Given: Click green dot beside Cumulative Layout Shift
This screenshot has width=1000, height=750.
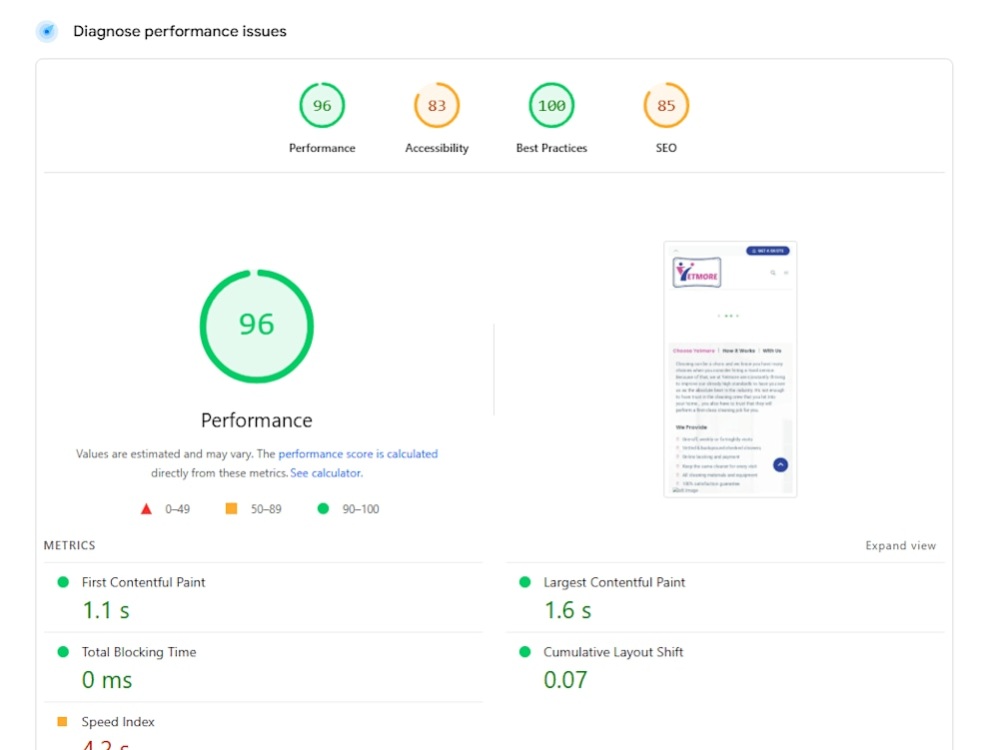Looking at the screenshot, I should coord(525,652).
